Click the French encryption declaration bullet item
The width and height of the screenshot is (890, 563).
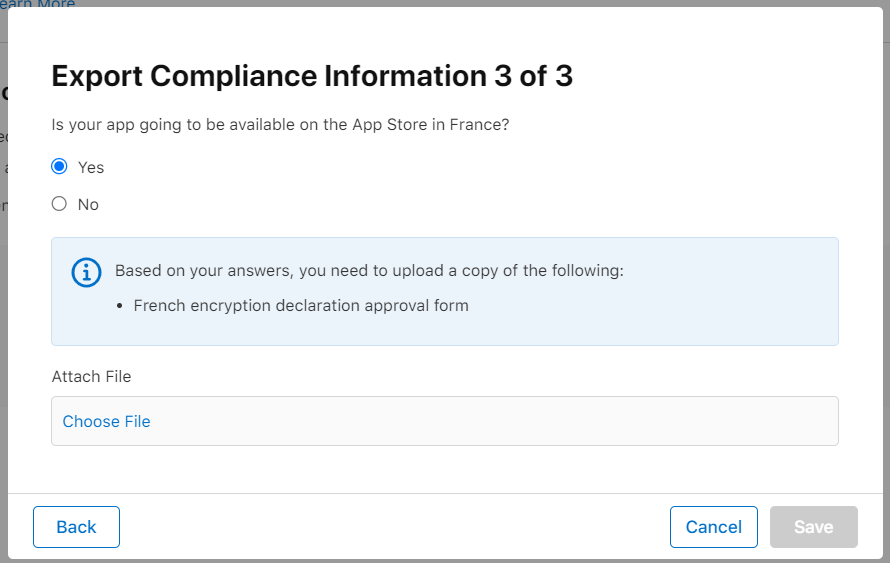tap(301, 305)
